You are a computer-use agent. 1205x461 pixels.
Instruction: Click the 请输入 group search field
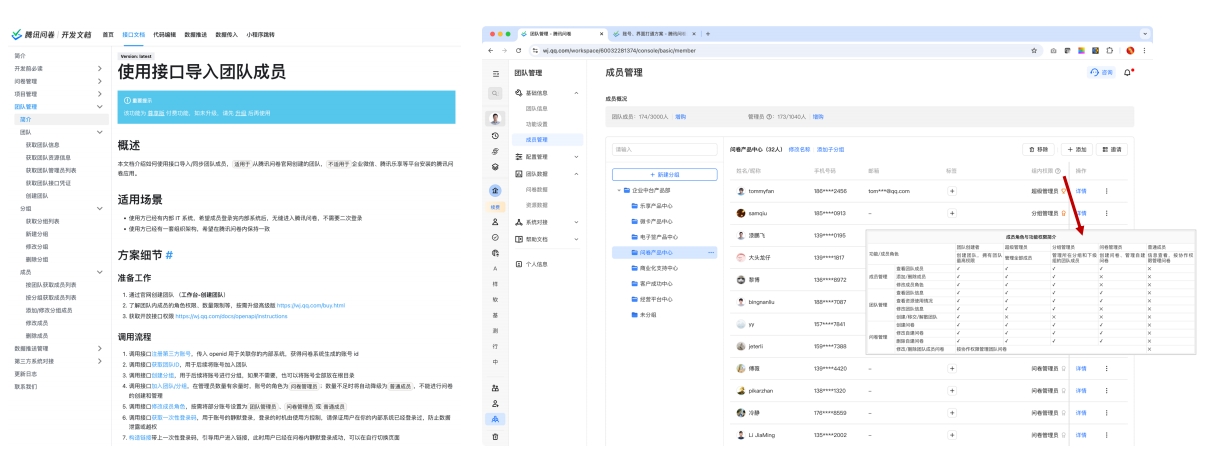(x=664, y=149)
